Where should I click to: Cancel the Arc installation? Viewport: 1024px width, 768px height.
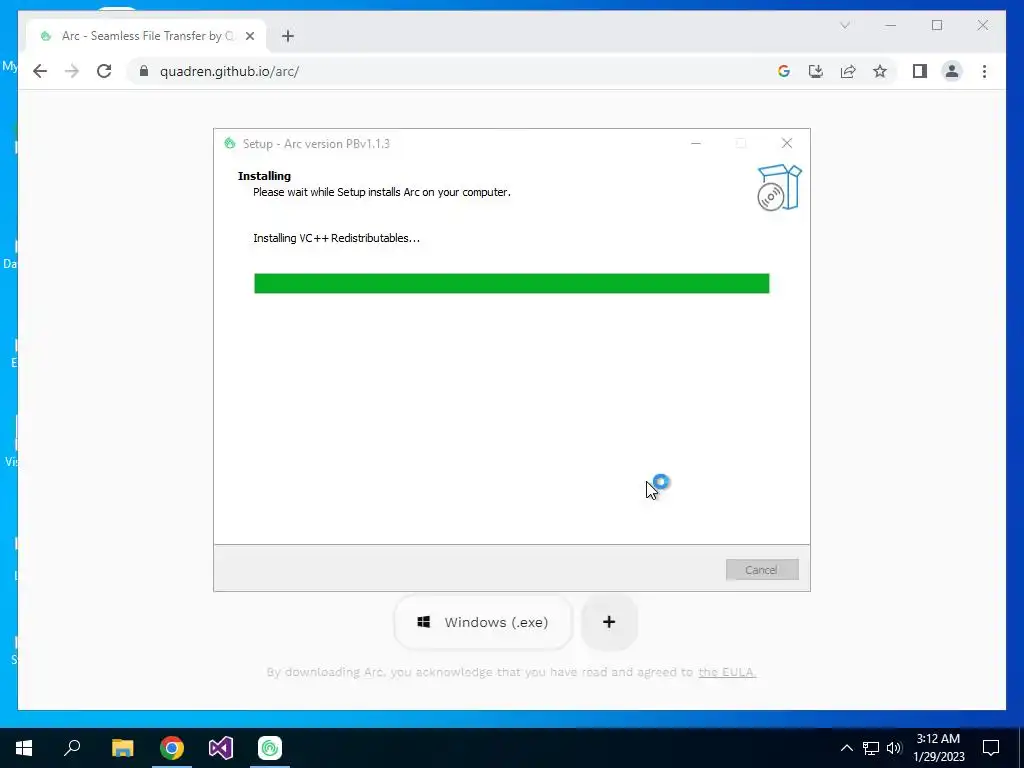[761, 569]
